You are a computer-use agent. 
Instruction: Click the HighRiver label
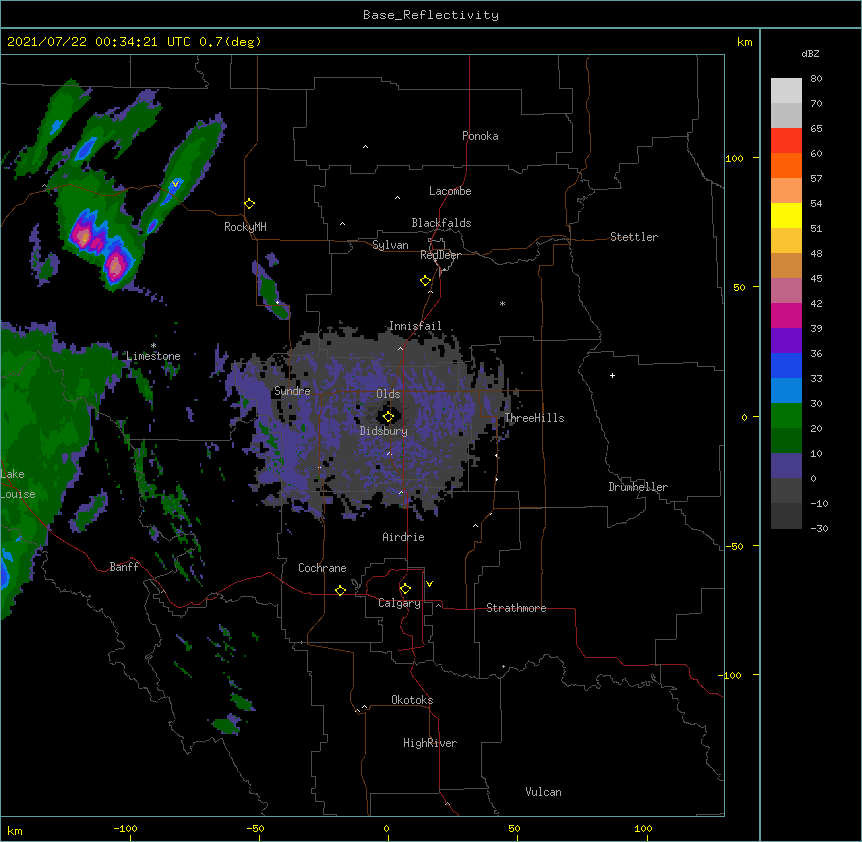coord(430,743)
